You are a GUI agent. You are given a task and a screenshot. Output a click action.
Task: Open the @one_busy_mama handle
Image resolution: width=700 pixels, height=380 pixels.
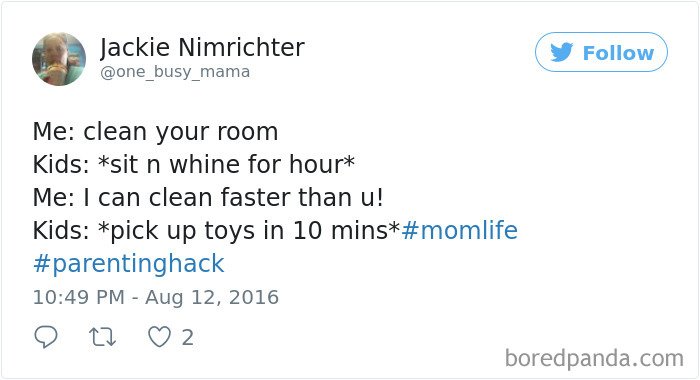tap(175, 72)
